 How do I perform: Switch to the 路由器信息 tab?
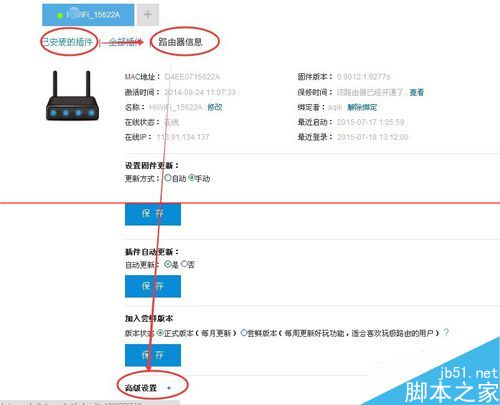coord(180,42)
